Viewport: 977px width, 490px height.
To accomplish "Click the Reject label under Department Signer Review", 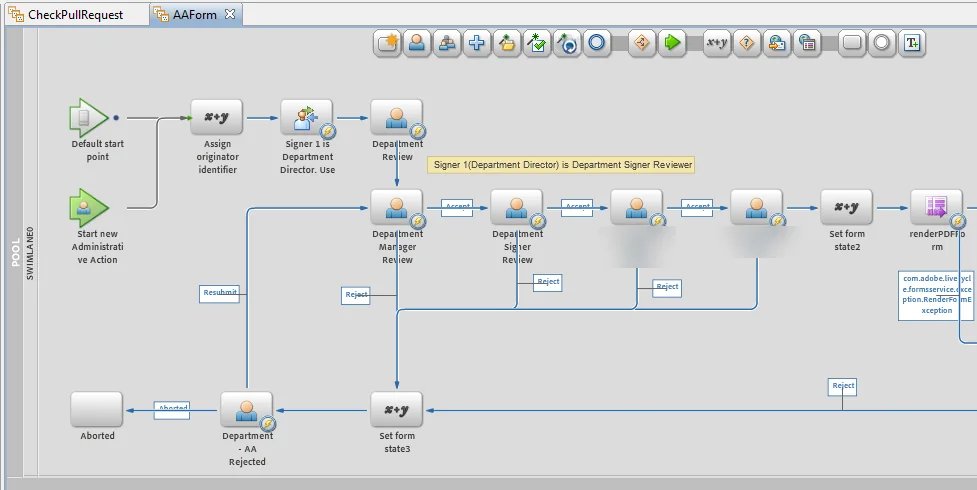I will click(x=548, y=282).
